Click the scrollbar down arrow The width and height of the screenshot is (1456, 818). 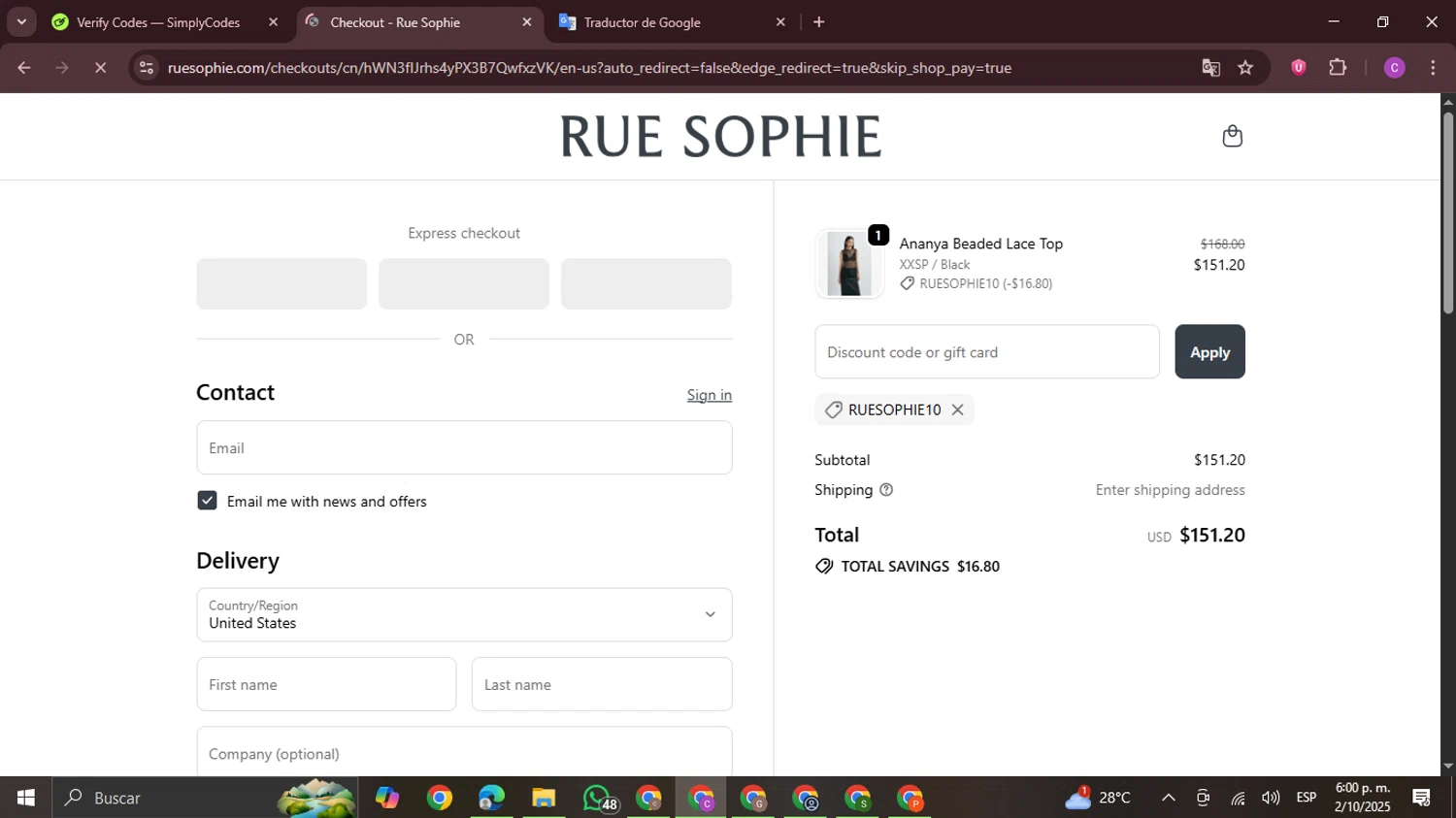point(1447,766)
